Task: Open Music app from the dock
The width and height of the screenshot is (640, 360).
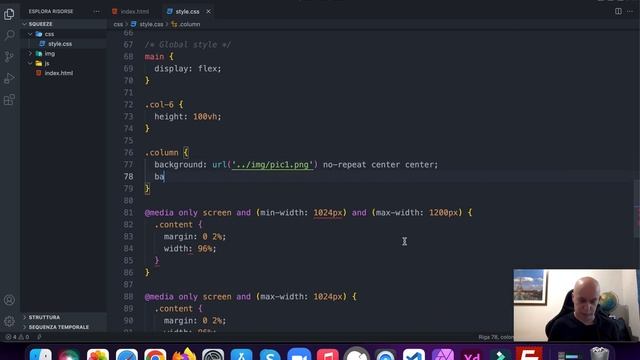Action: coord(327,354)
